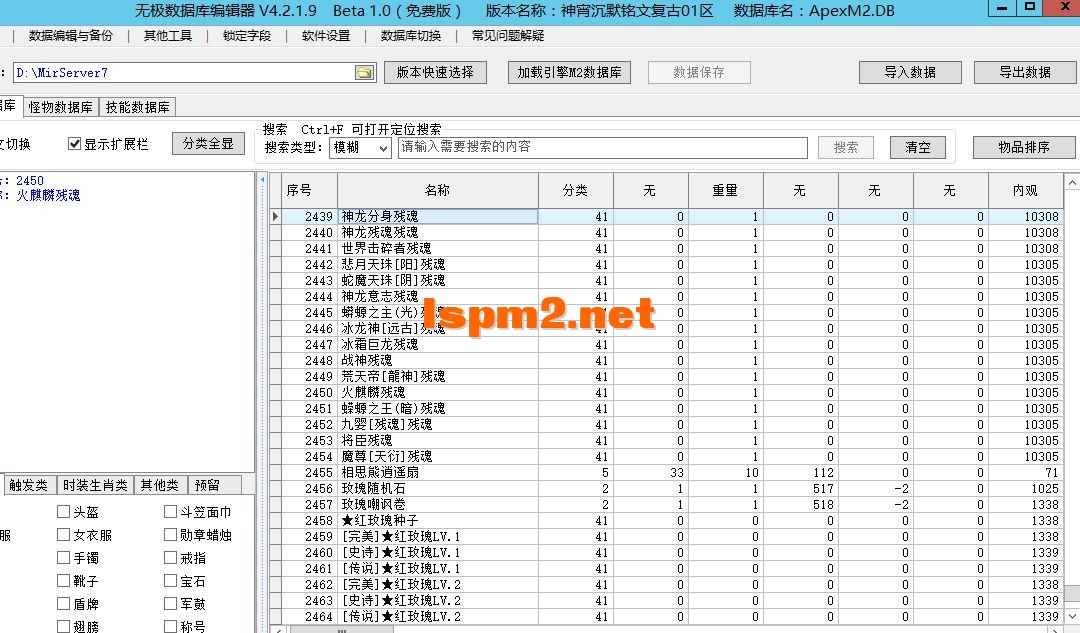Switch to the 怪物数据库 tab

coord(60,105)
